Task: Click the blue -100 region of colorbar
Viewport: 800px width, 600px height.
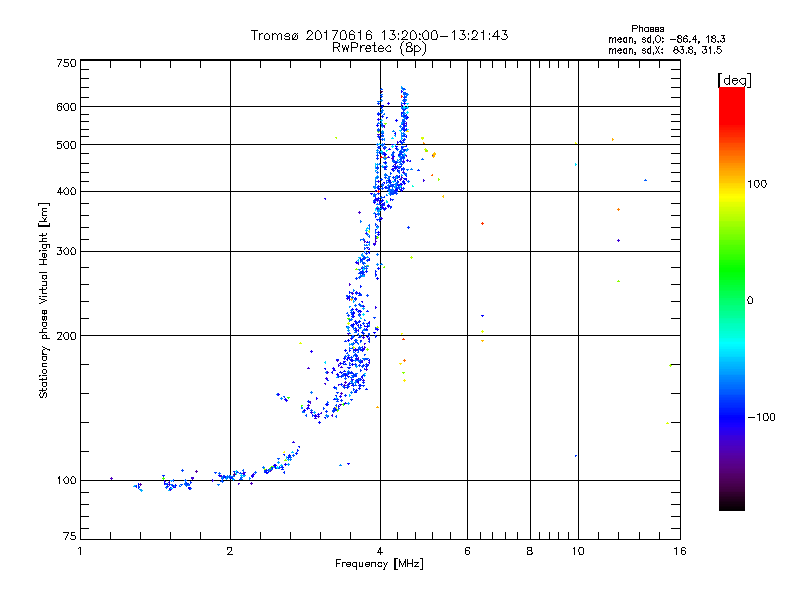Action: (x=732, y=416)
